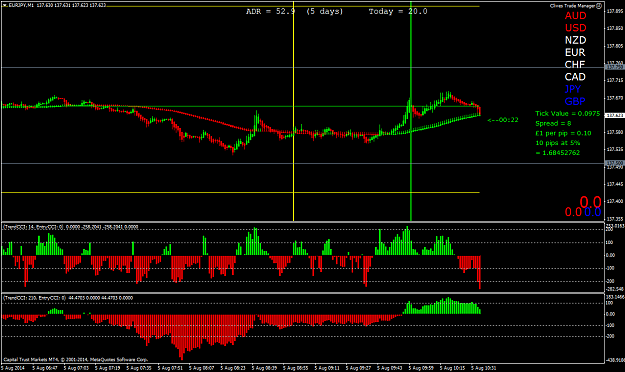Click the current price tag 137.623

click(614, 115)
